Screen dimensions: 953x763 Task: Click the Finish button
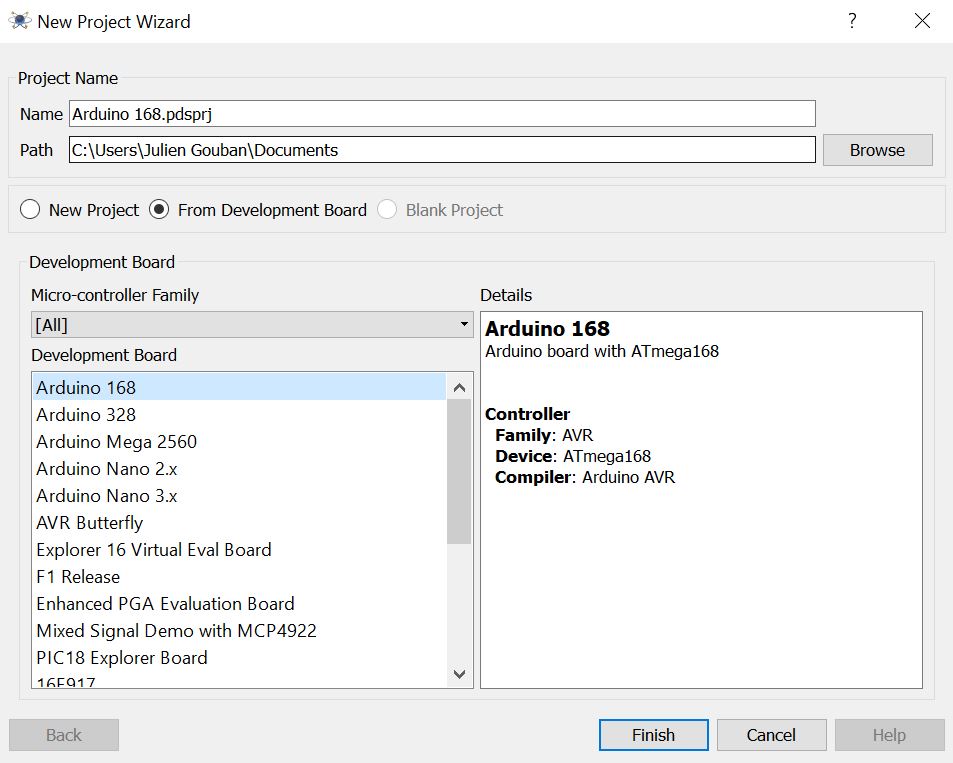pos(653,735)
